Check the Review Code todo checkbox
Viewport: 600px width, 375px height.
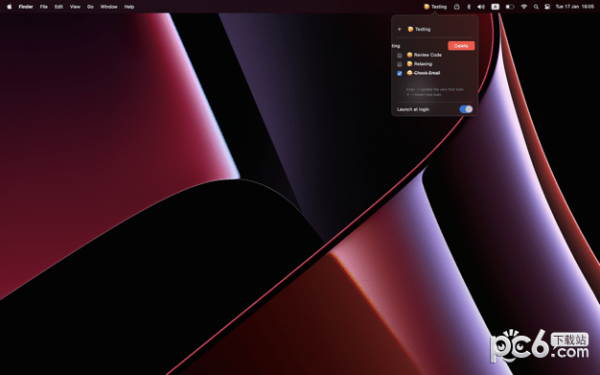(399, 55)
